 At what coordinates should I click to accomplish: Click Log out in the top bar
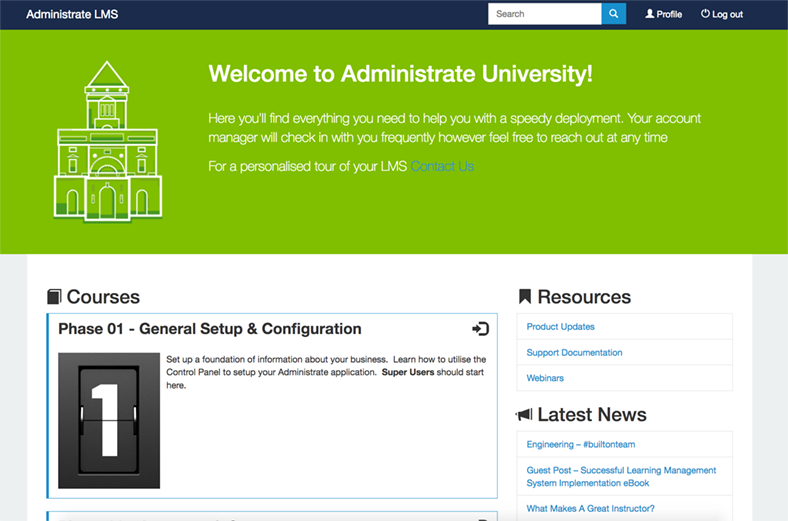pyautogui.click(x=722, y=14)
